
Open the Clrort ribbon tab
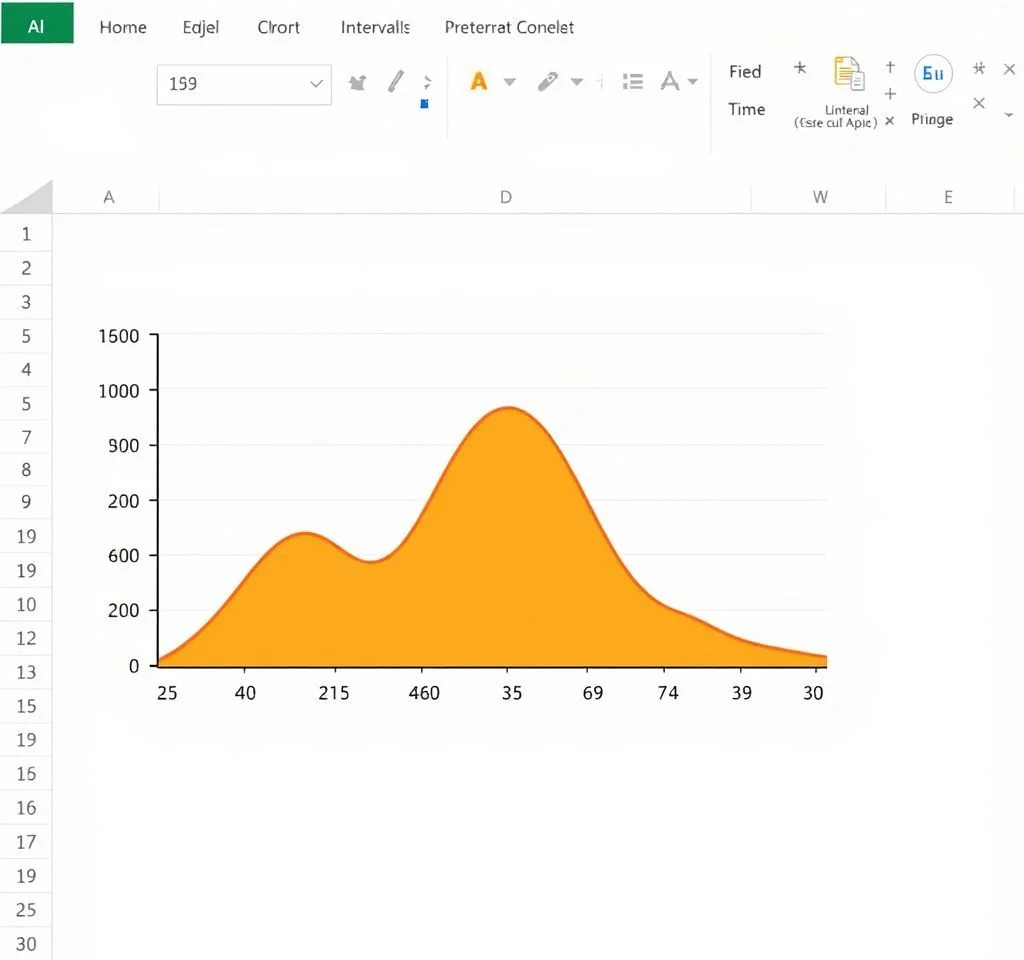click(x=278, y=27)
